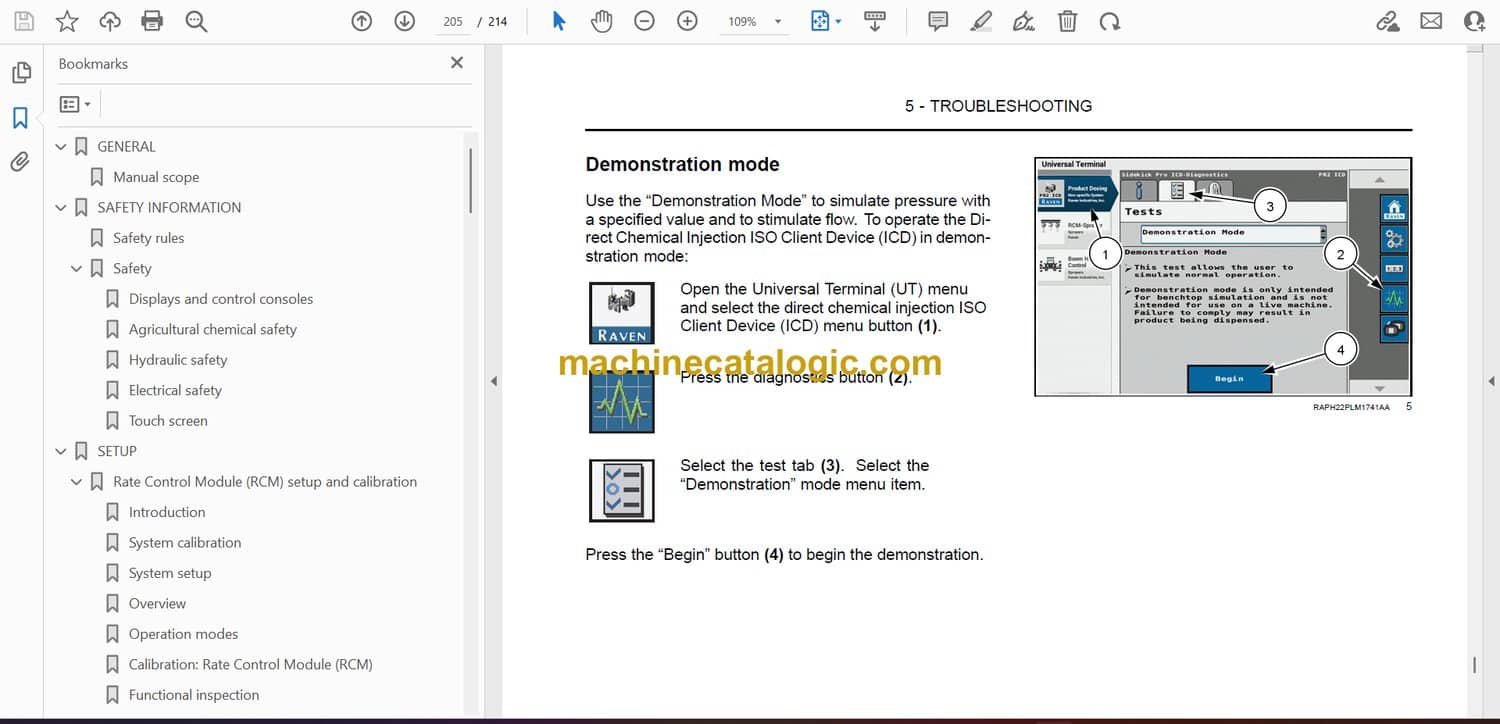Click the Zoom out minus icon

pyautogui.click(x=644, y=21)
